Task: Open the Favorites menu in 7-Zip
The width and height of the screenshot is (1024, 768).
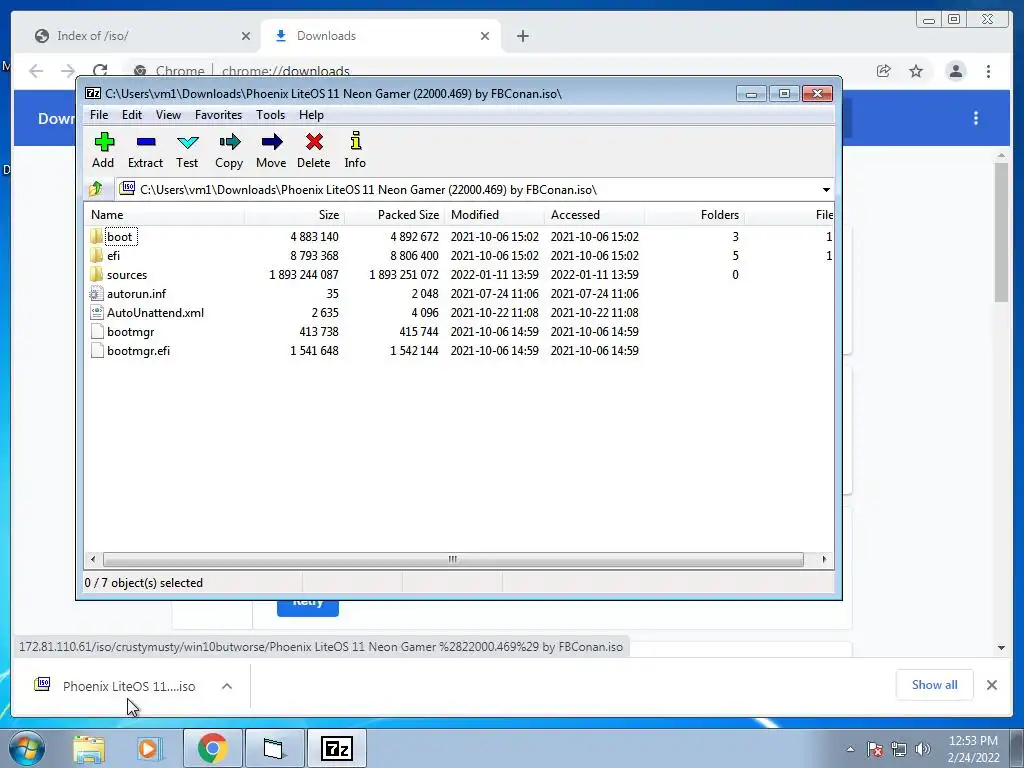Action: coord(218,115)
